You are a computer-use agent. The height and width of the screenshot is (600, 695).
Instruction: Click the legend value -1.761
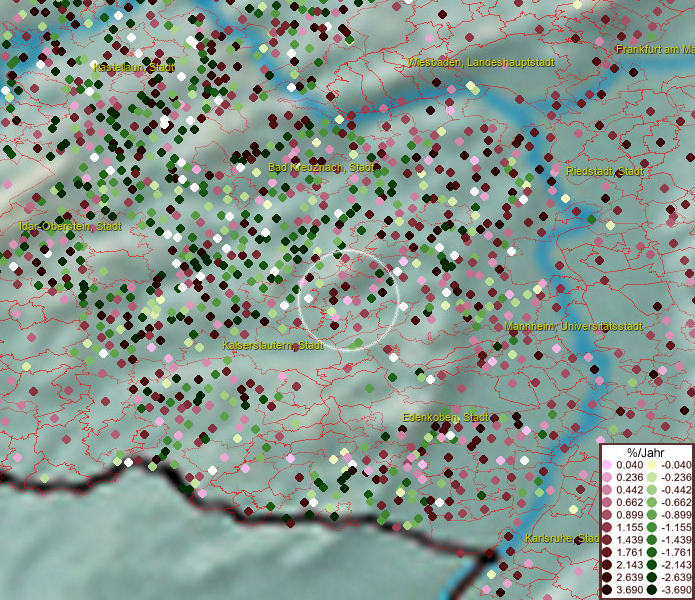(676, 552)
